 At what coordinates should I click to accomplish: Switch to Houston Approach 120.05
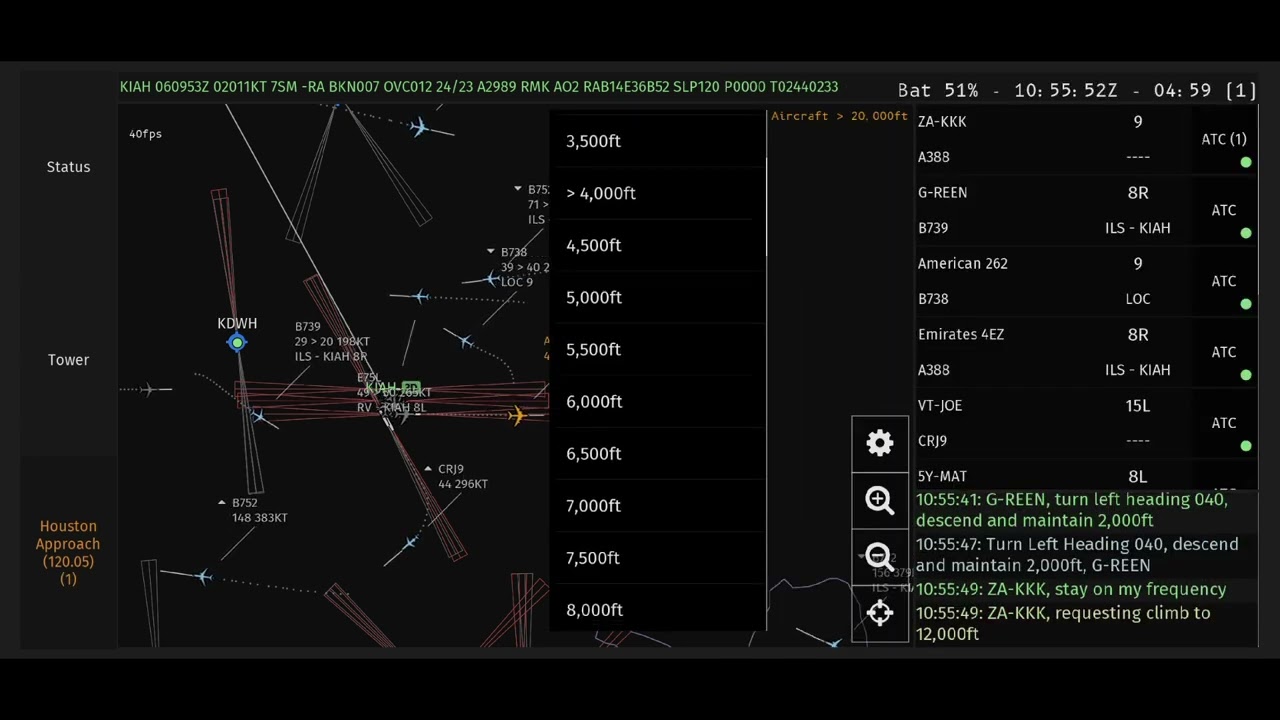68,552
